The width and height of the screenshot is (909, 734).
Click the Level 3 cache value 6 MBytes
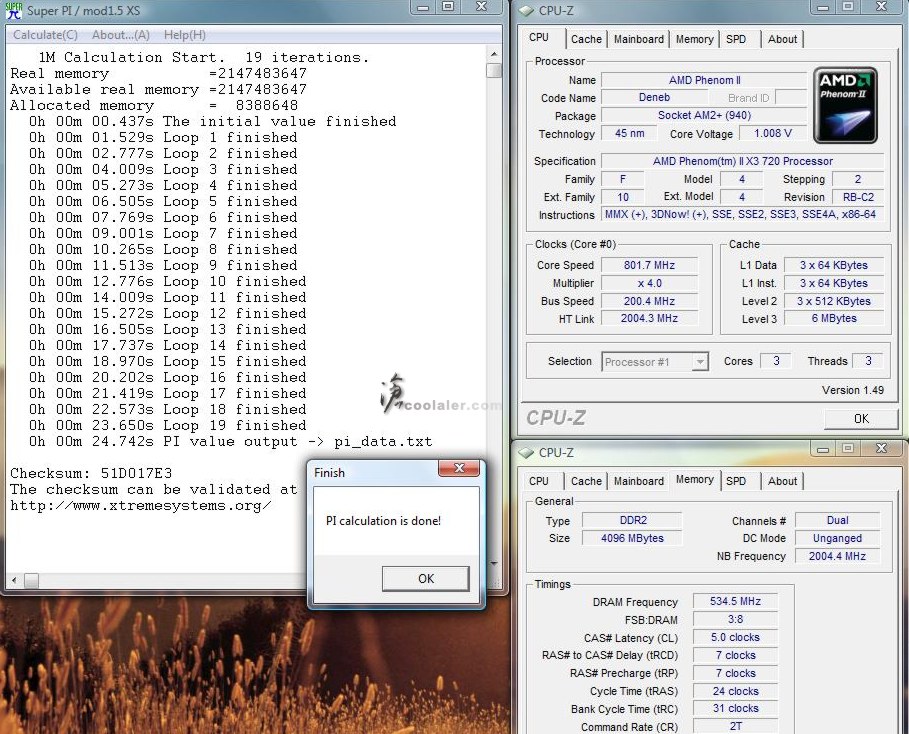[834, 318]
